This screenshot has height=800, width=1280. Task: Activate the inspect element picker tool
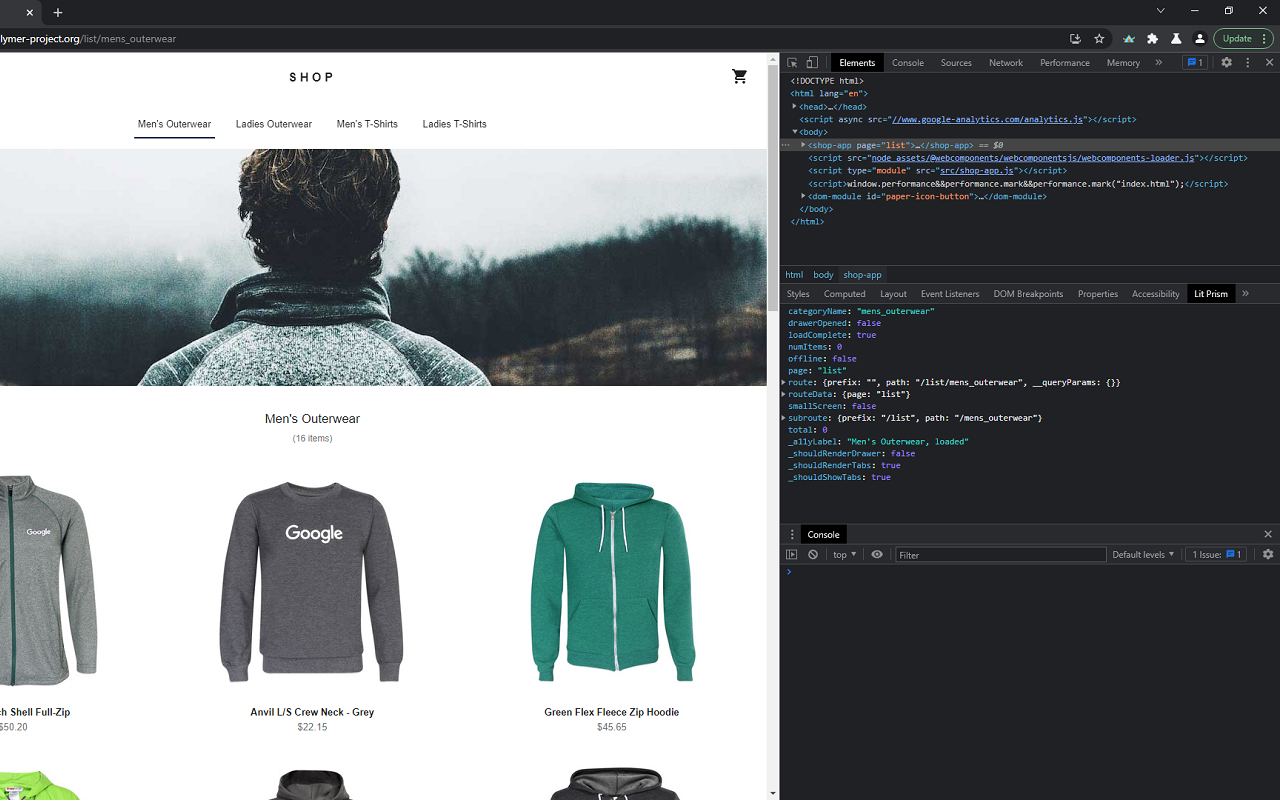pos(792,63)
